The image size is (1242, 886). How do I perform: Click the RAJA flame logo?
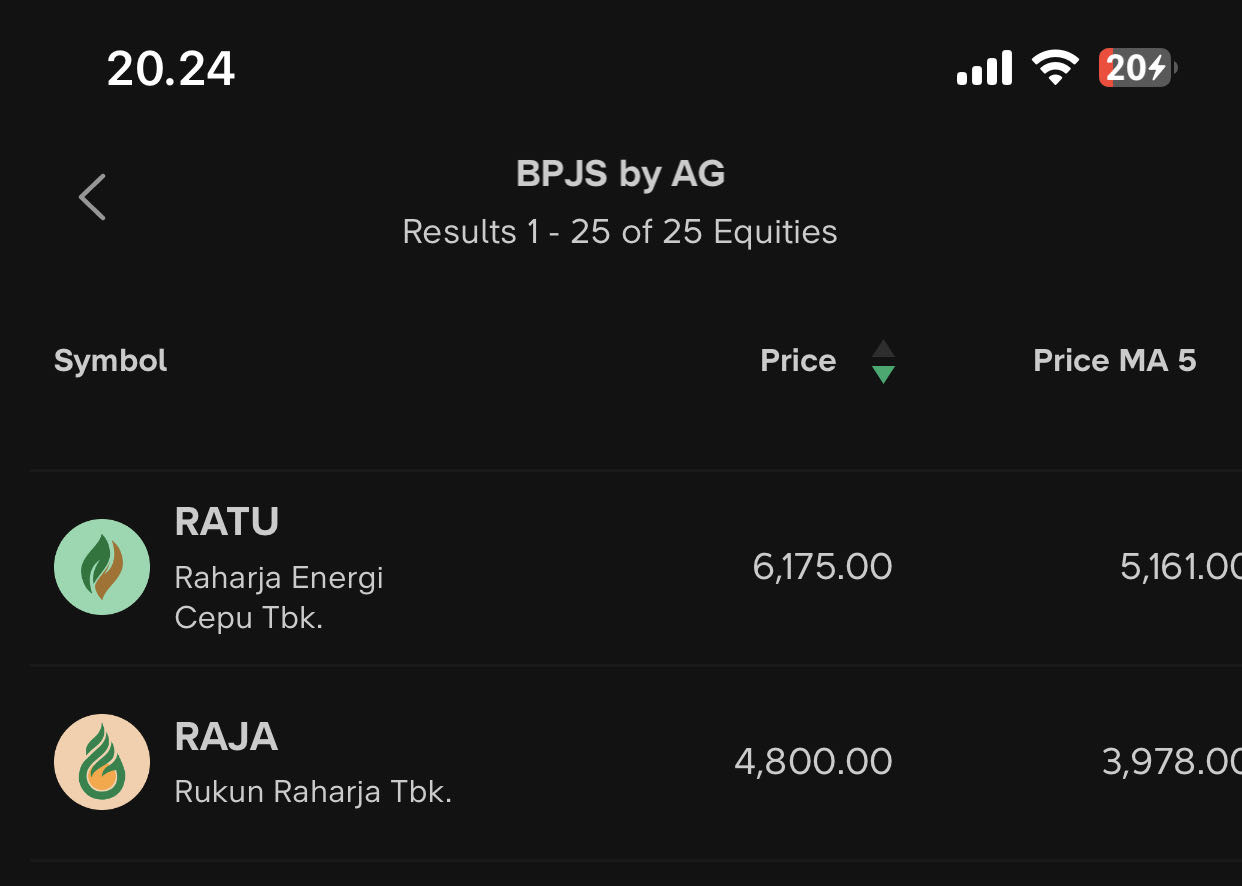[x=102, y=762]
